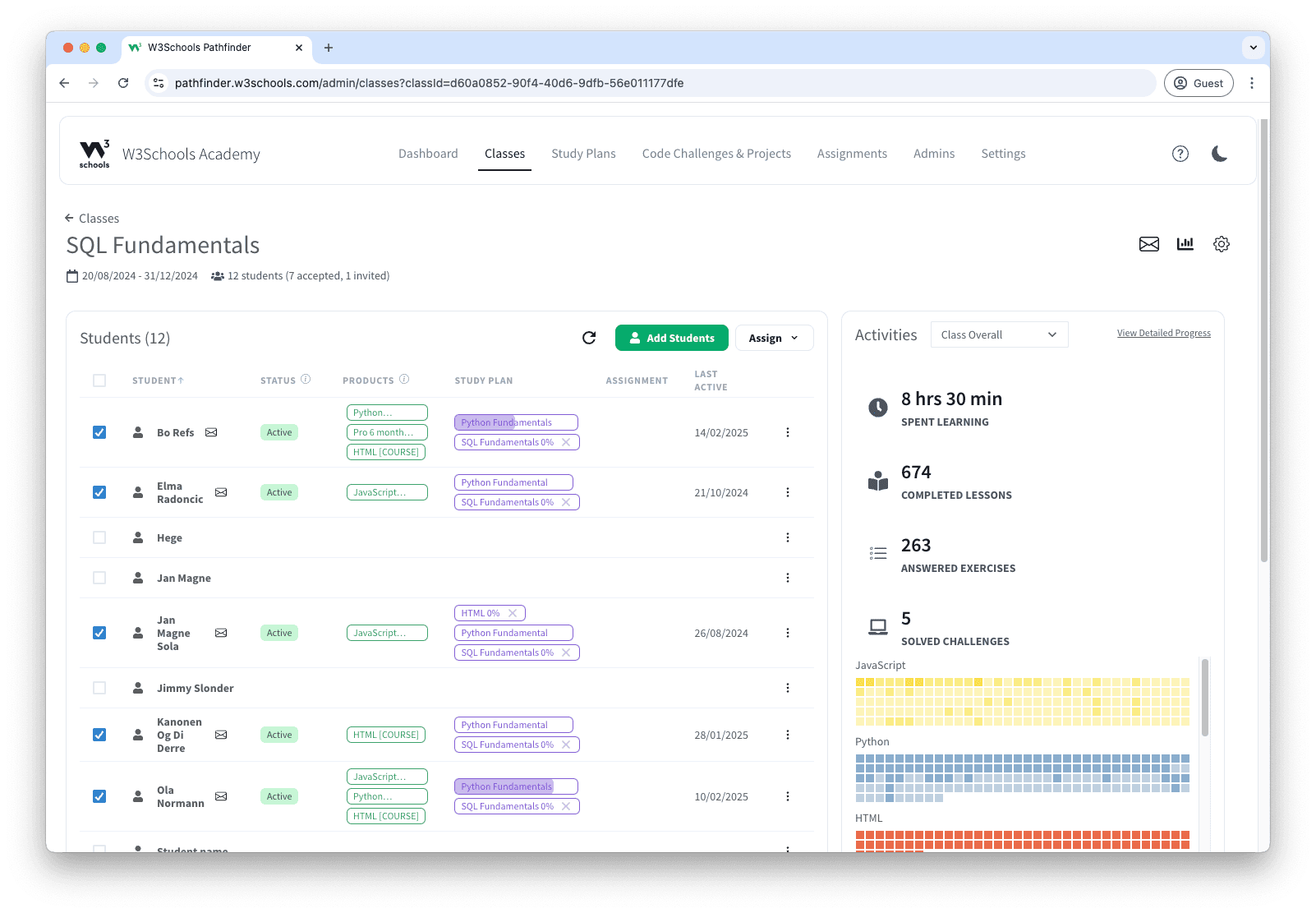The width and height of the screenshot is (1316, 913).
Task: Click the class email envelope icon
Action: [x=1148, y=244]
